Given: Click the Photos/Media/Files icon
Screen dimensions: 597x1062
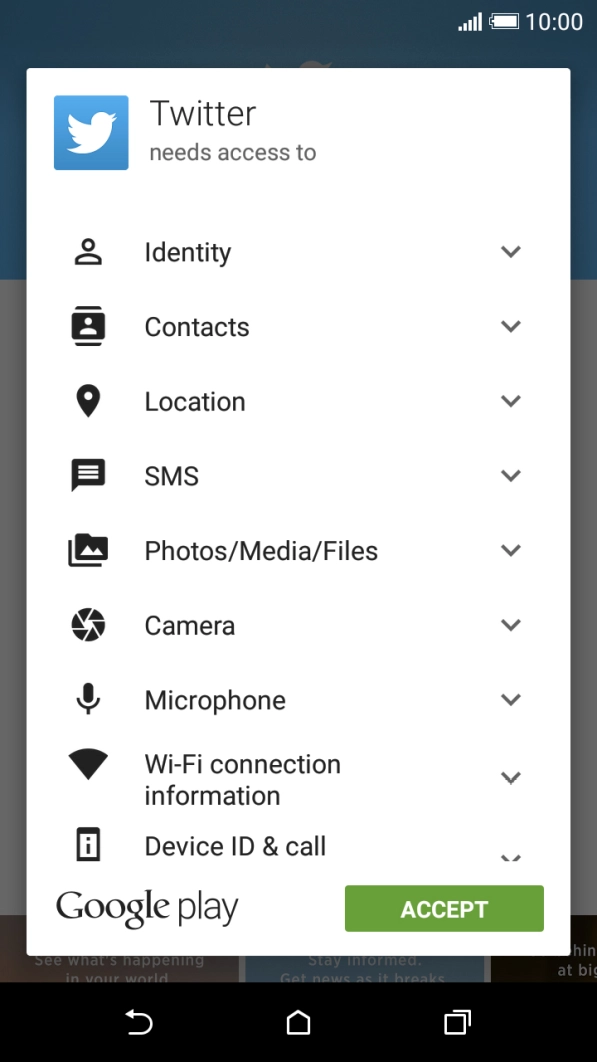Looking at the screenshot, I should point(88,550).
